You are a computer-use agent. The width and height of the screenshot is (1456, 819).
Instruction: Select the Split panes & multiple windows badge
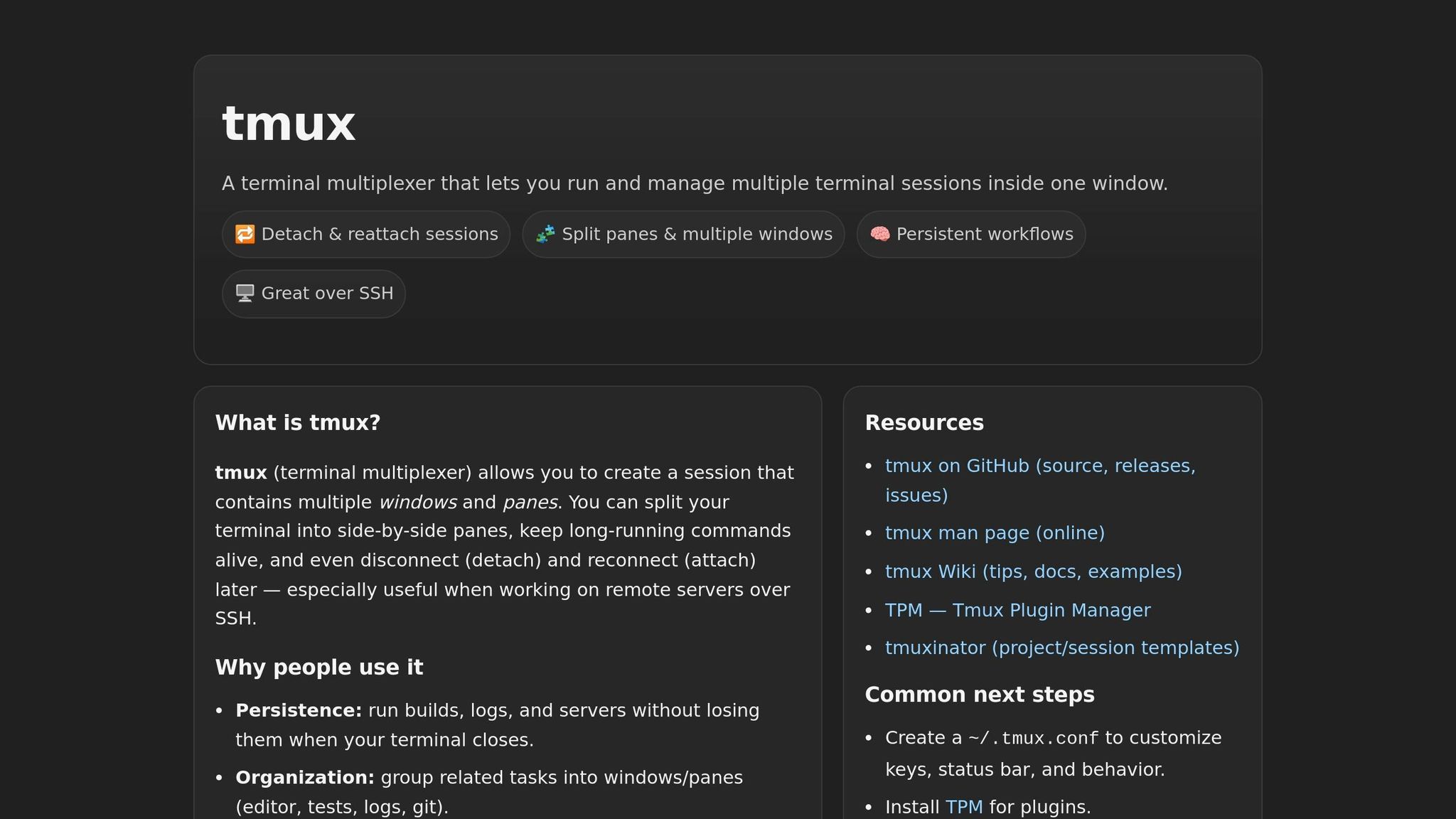682,234
